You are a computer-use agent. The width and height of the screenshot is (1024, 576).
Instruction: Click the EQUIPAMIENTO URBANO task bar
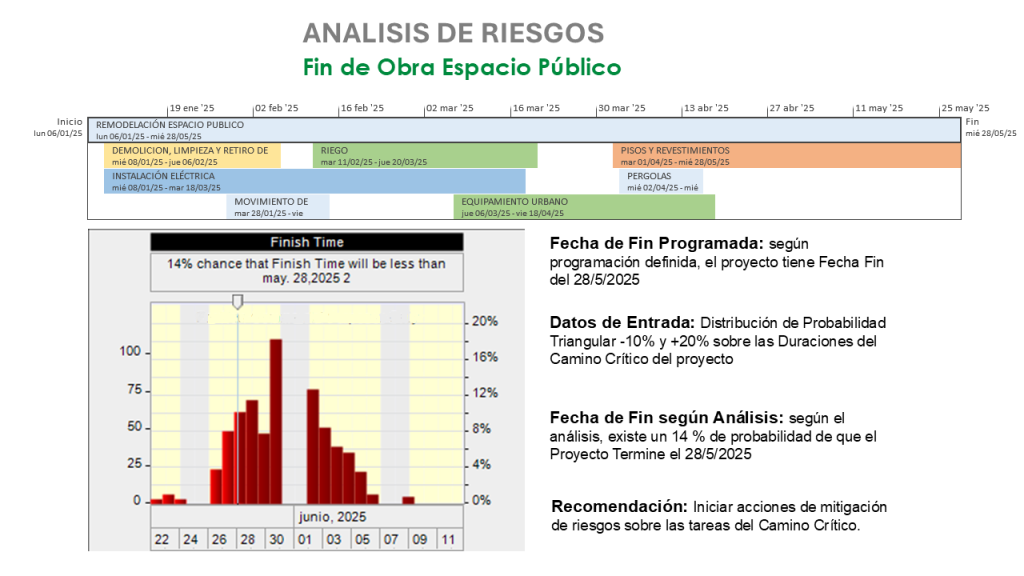point(584,206)
